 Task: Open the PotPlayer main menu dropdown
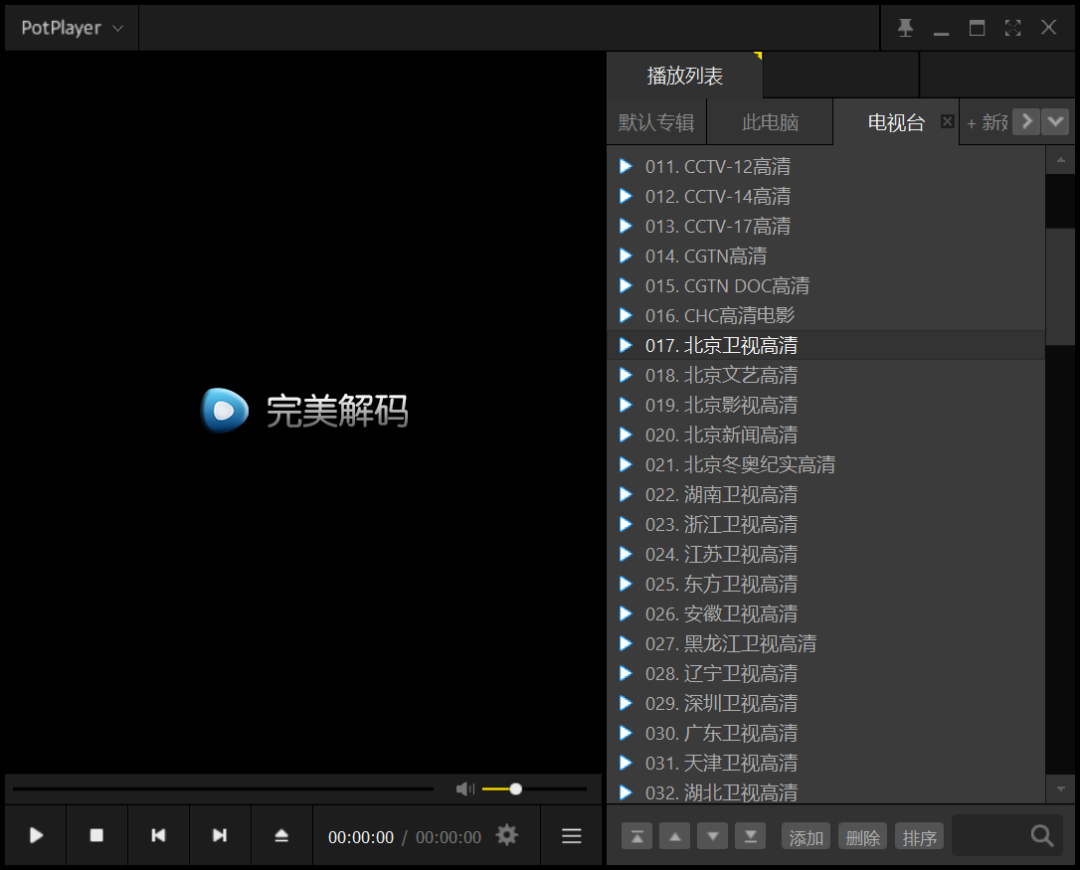[72, 28]
